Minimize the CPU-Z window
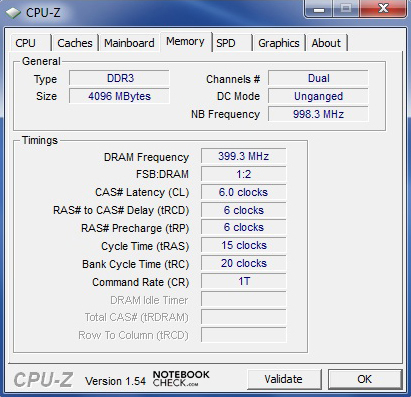Screen dimensions: 411x397 click(x=319, y=9)
